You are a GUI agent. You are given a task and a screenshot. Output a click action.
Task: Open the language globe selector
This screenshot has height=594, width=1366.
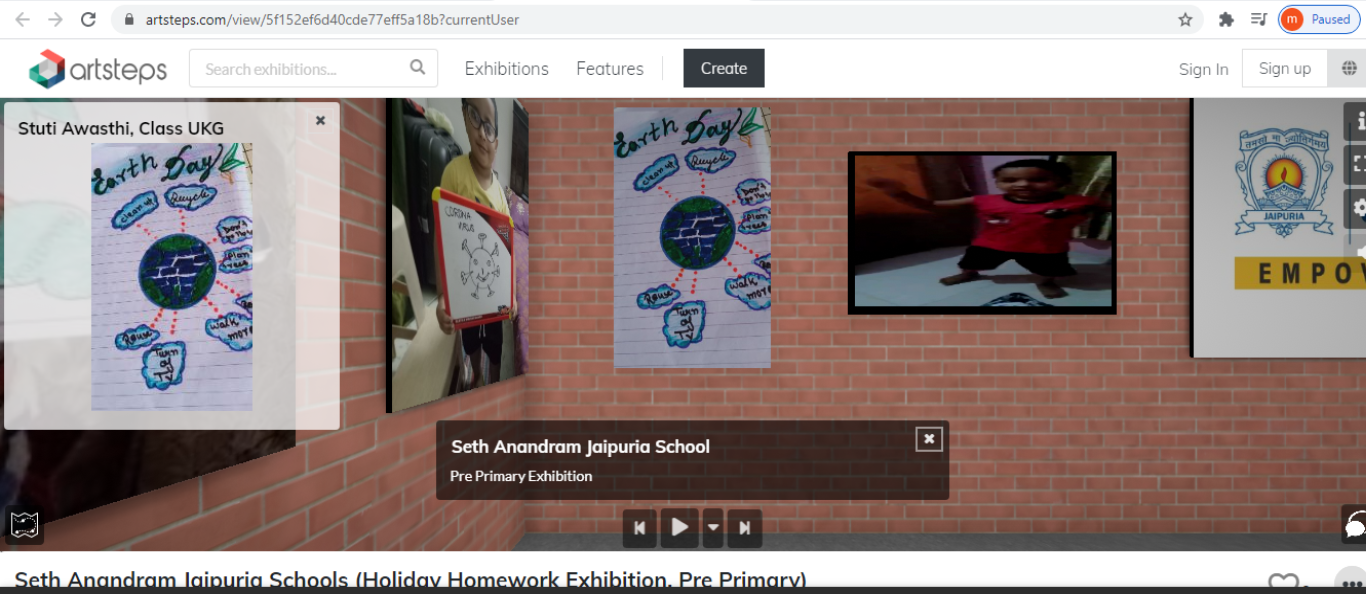[x=1346, y=68]
